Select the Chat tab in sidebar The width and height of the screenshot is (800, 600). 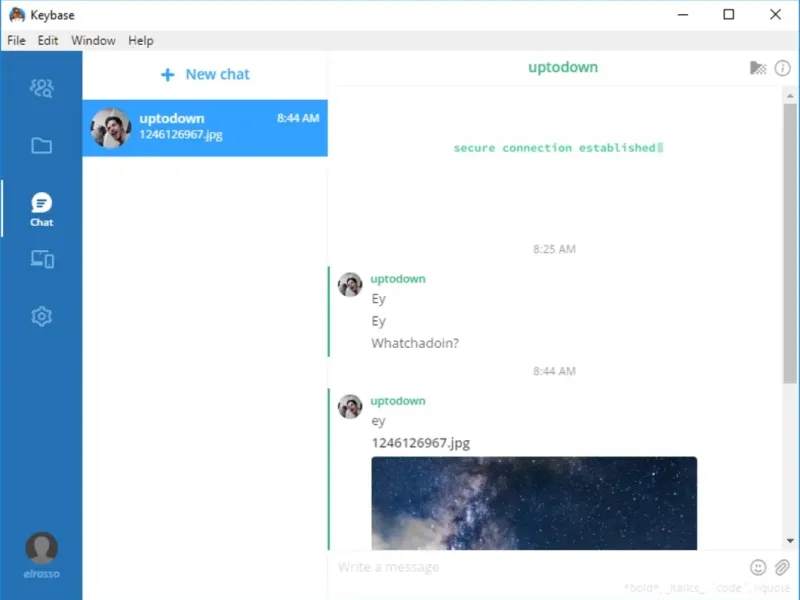(41, 209)
